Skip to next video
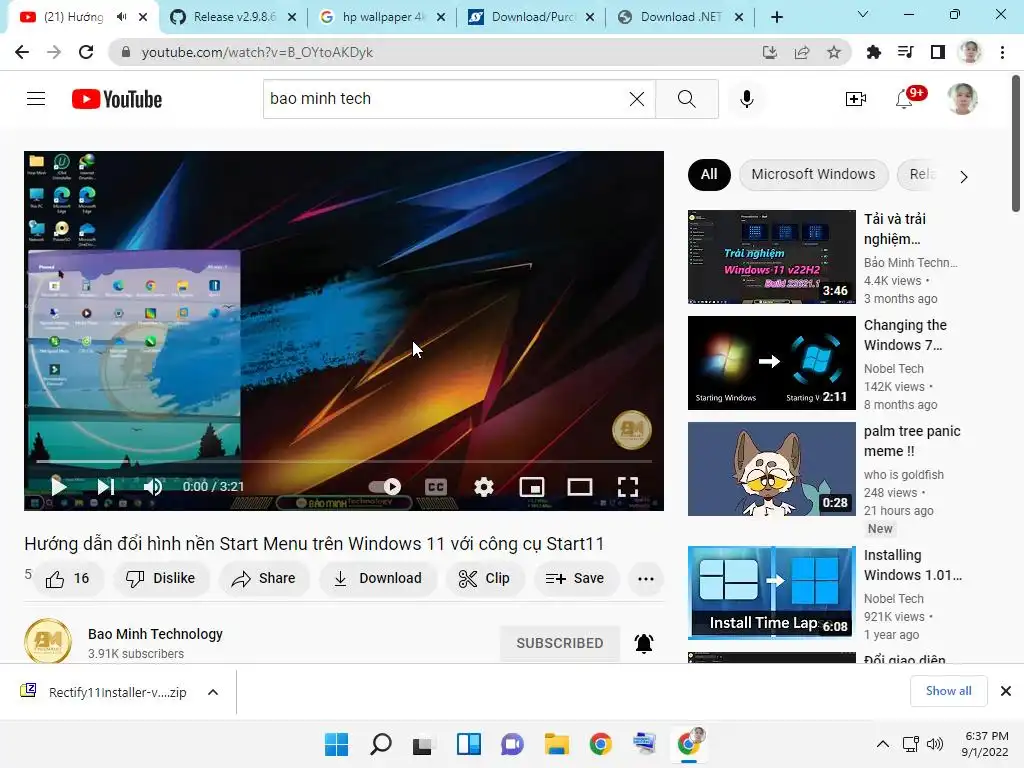Screen dimensions: 1024x768 (106, 487)
